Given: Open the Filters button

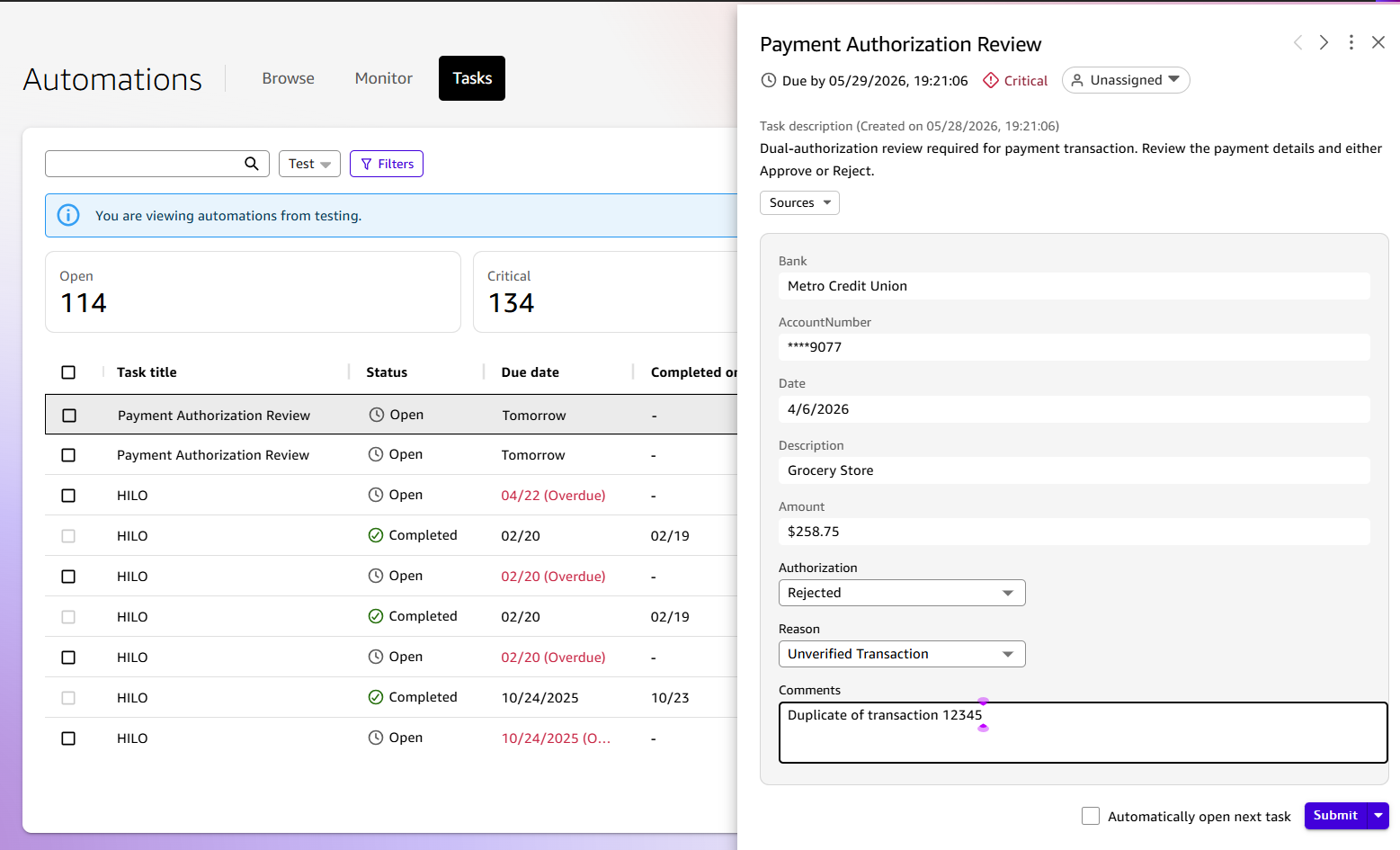Looking at the screenshot, I should (x=387, y=164).
